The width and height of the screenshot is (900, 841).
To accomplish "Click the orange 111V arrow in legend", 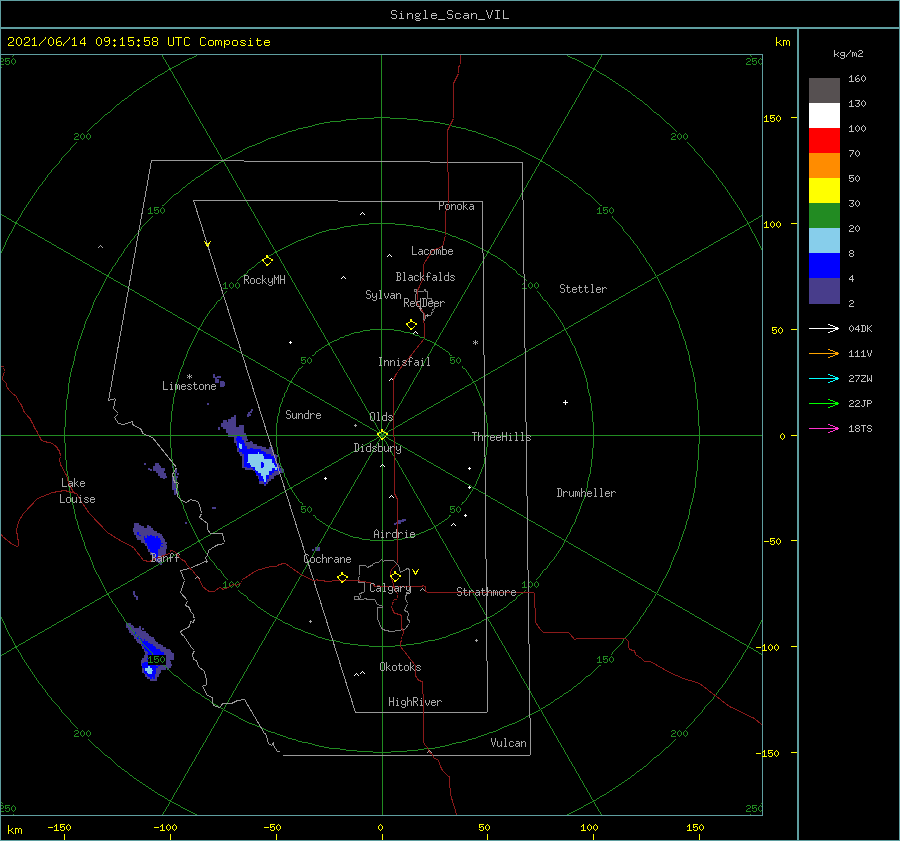I will point(824,354).
